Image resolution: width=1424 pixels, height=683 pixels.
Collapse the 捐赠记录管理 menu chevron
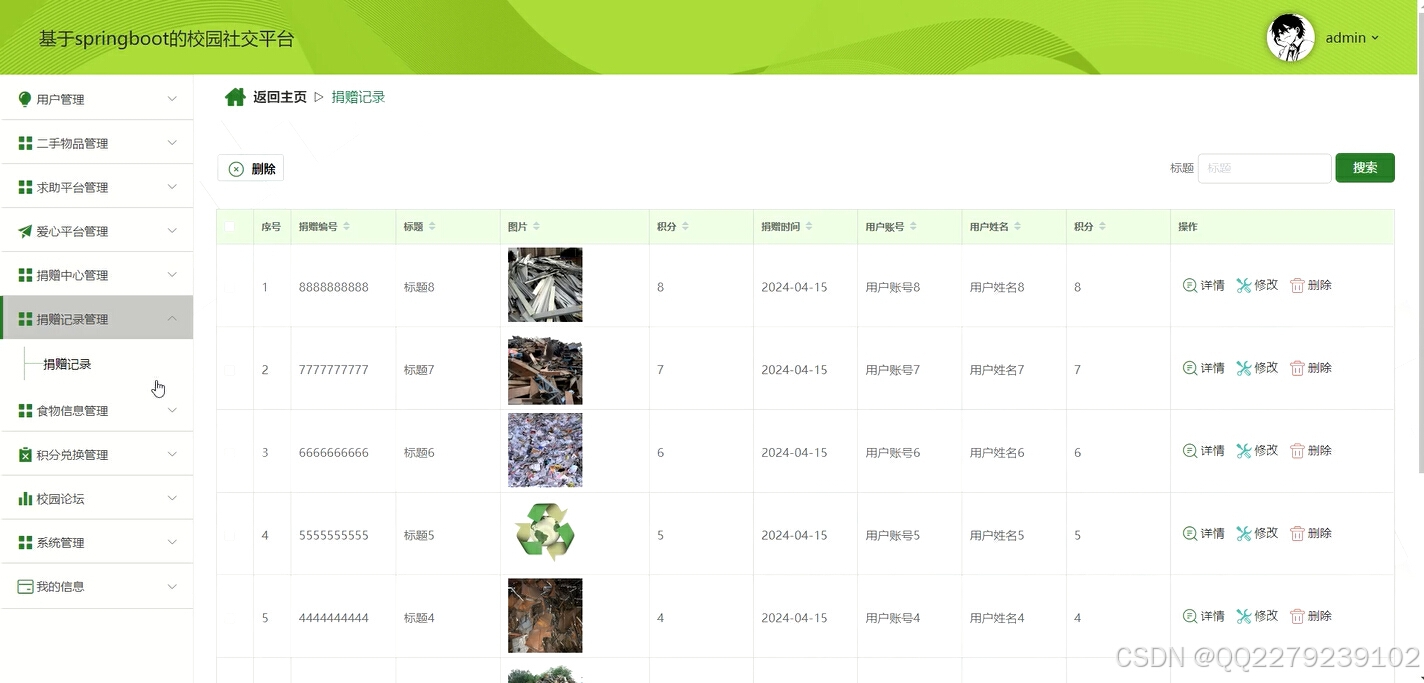[170, 318]
